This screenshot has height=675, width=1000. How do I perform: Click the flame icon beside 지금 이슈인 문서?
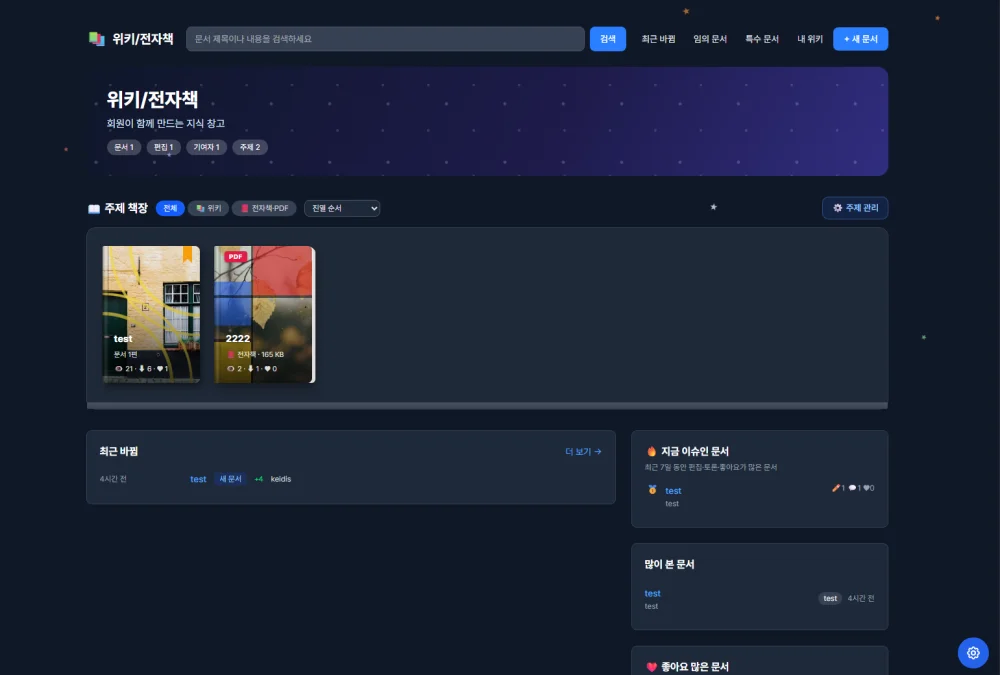[651, 451]
